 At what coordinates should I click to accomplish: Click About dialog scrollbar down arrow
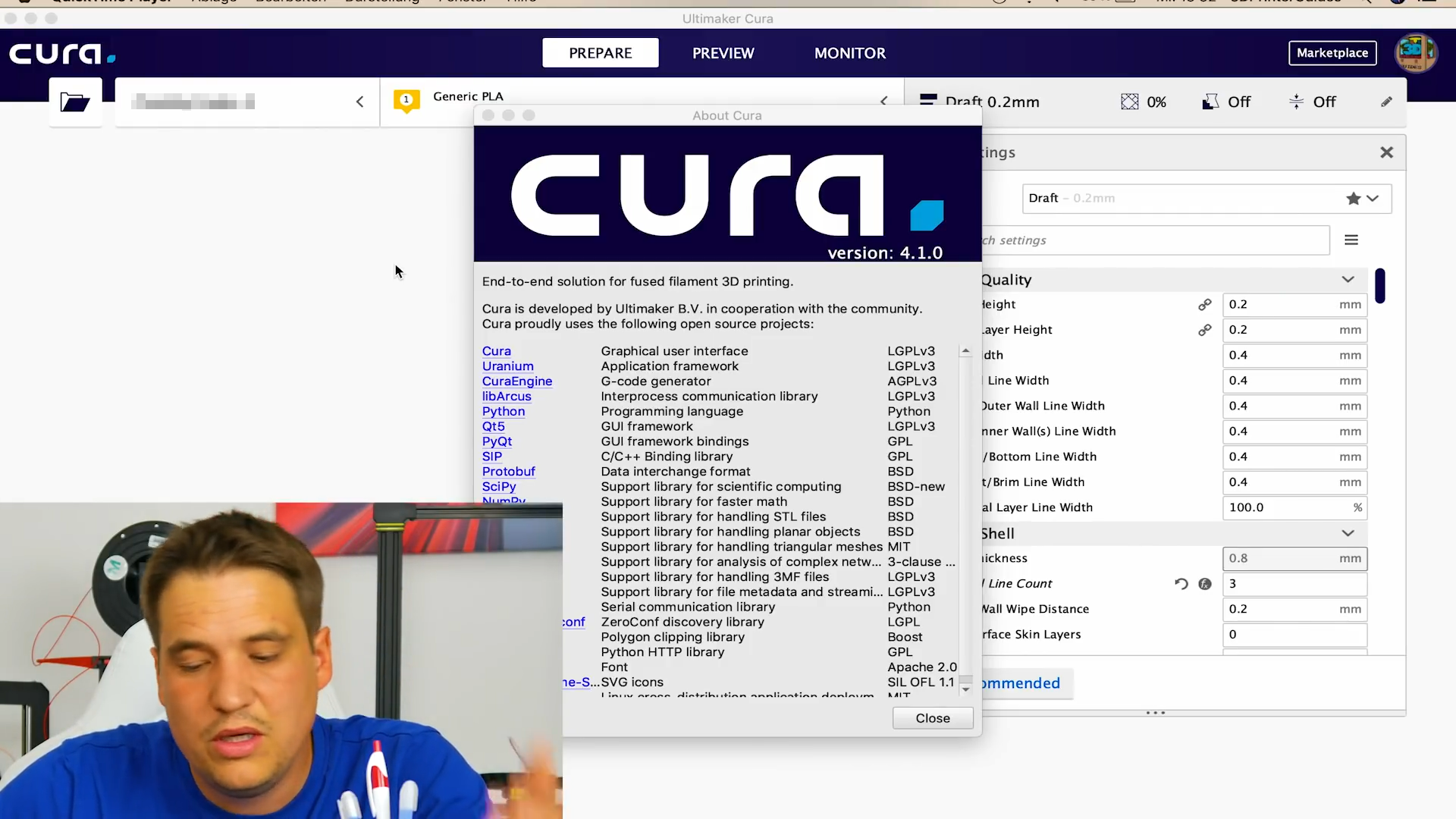click(x=965, y=689)
